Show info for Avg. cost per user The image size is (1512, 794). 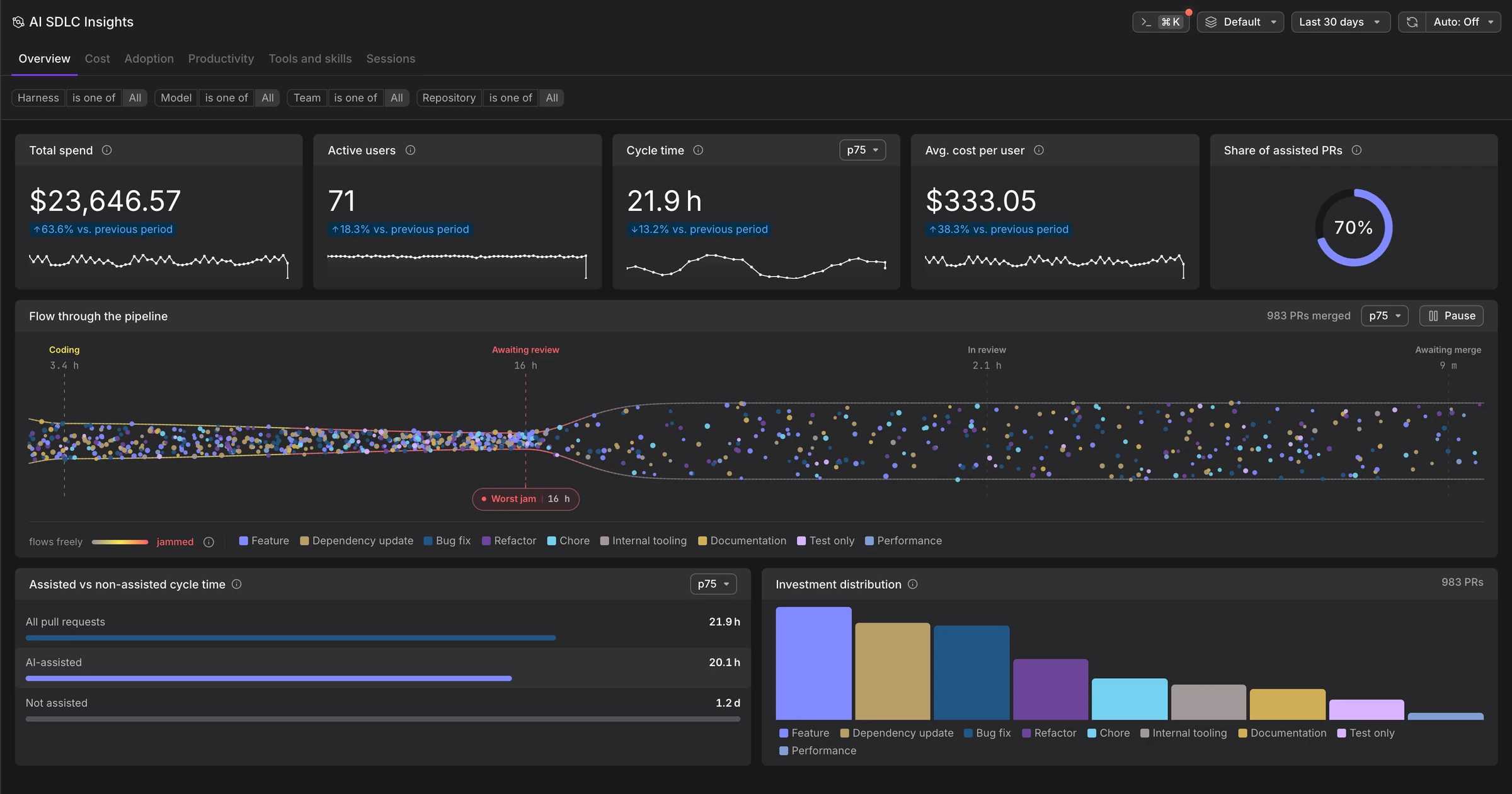tap(1039, 150)
